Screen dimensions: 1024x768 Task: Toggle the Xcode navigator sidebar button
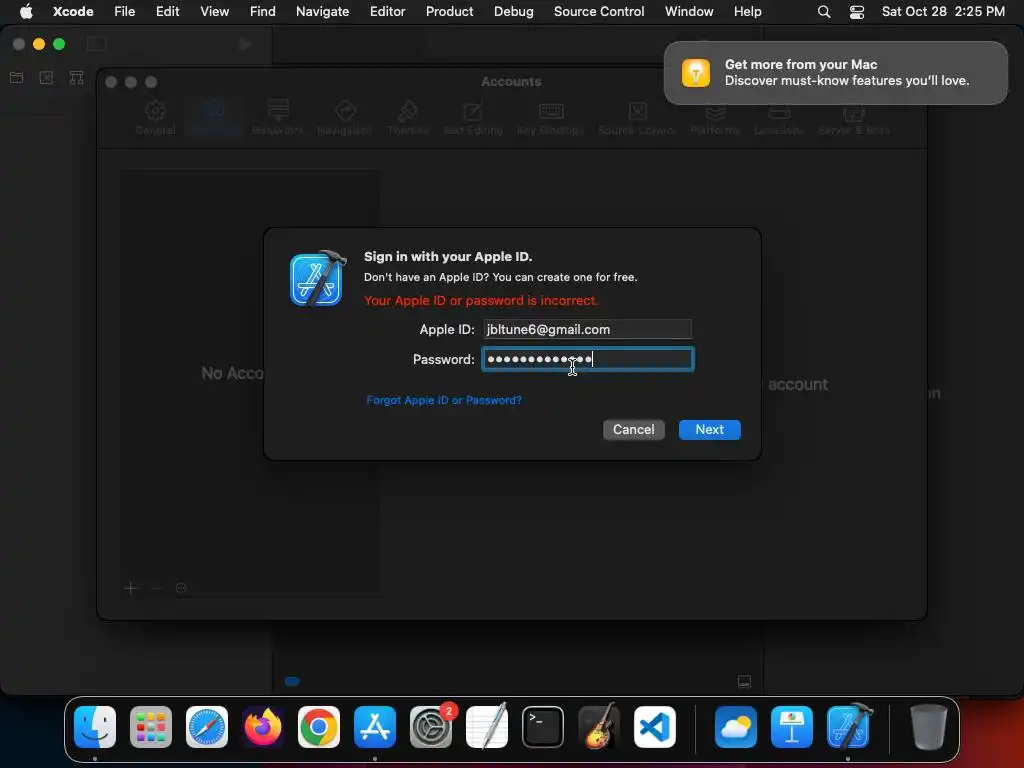[97, 44]
